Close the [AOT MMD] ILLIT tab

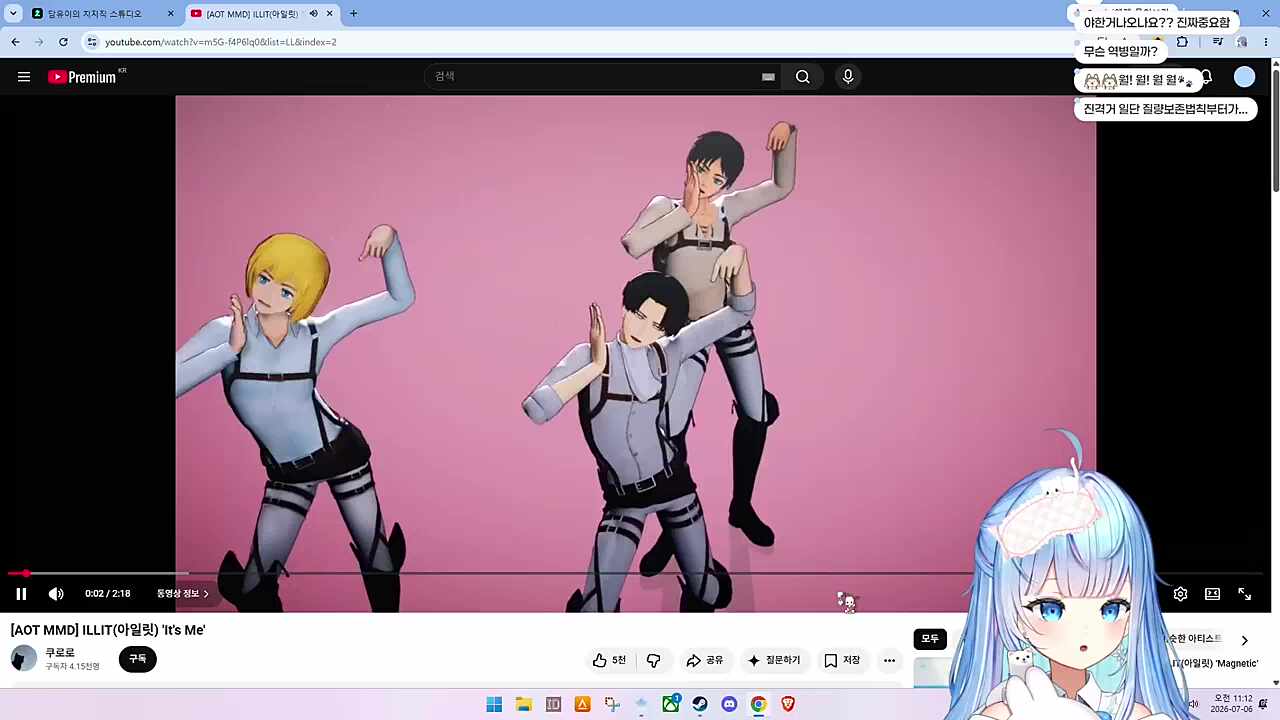[x=329, y=14]
